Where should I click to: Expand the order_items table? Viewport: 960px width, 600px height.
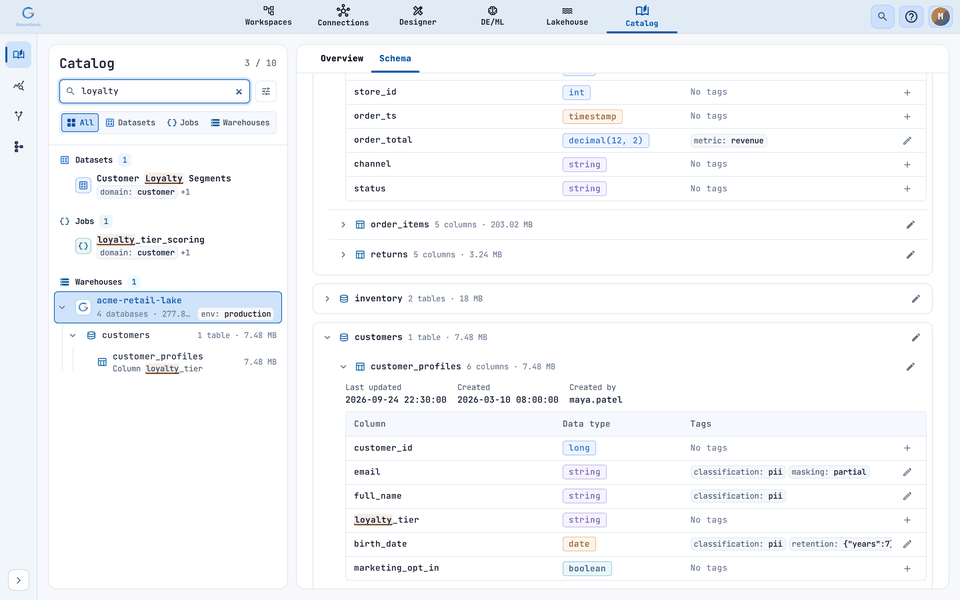(343, 225)
